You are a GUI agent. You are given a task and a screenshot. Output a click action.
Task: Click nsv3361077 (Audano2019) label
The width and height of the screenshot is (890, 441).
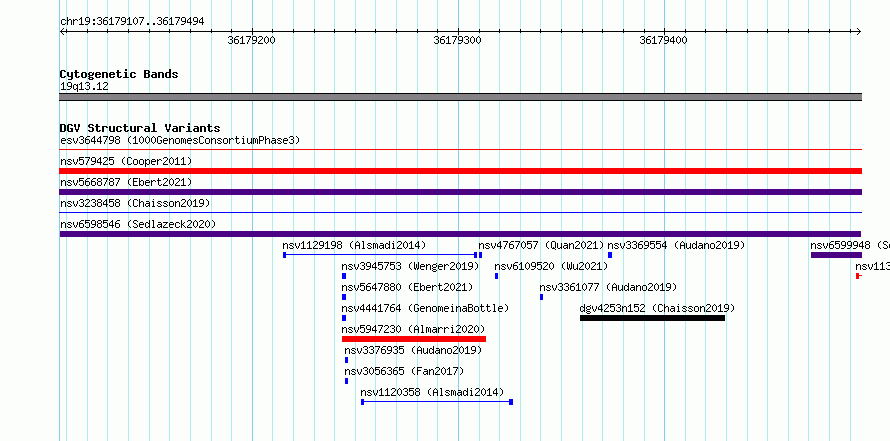(608, 287)
